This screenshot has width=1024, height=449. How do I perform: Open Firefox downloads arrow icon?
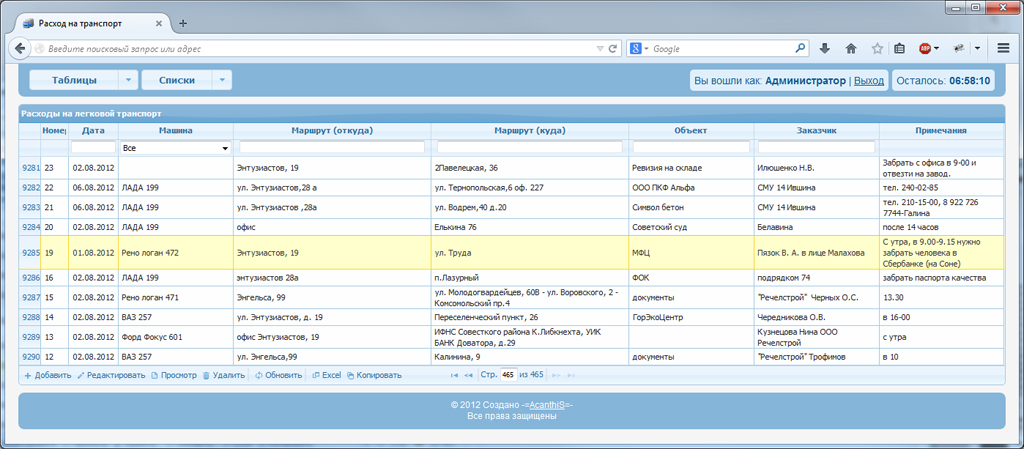[824, 48]
